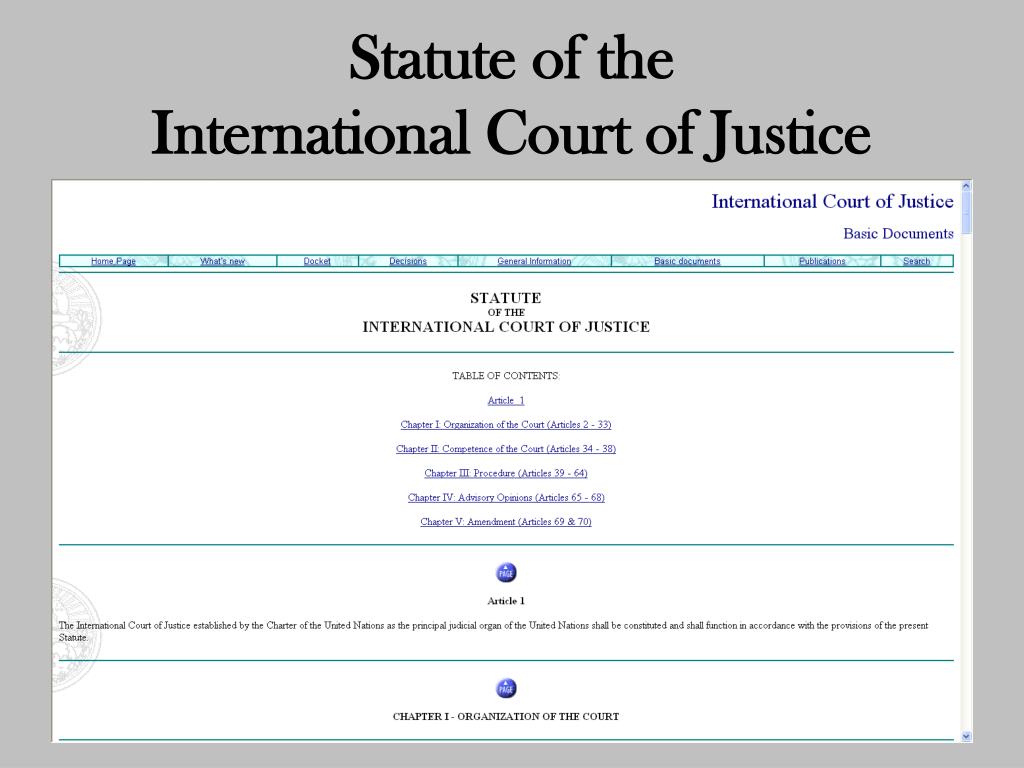
Task: Click the bold 'Article 1' section heading
Action: point(506,601)
